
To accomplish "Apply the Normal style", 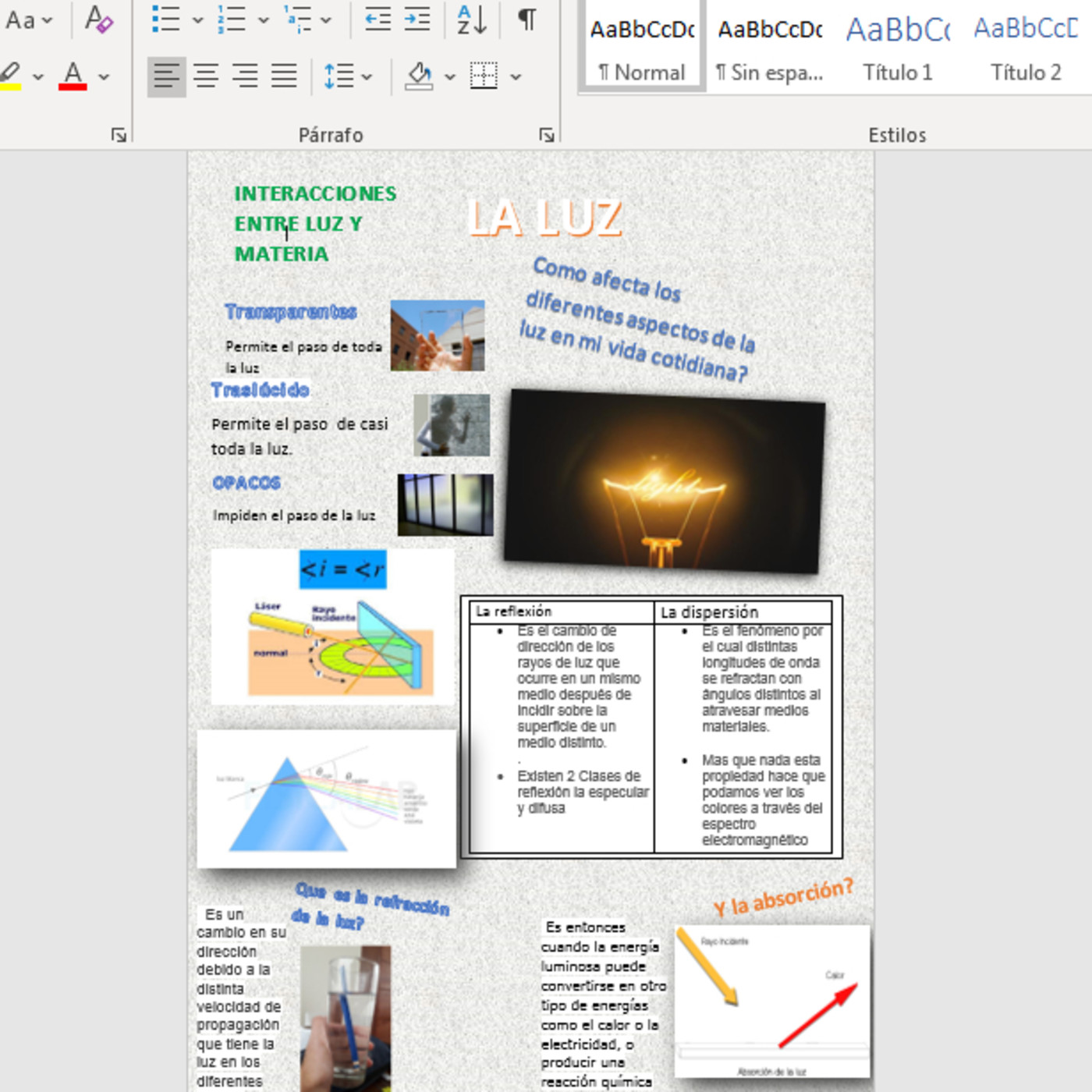I will (x=642, y=48).
